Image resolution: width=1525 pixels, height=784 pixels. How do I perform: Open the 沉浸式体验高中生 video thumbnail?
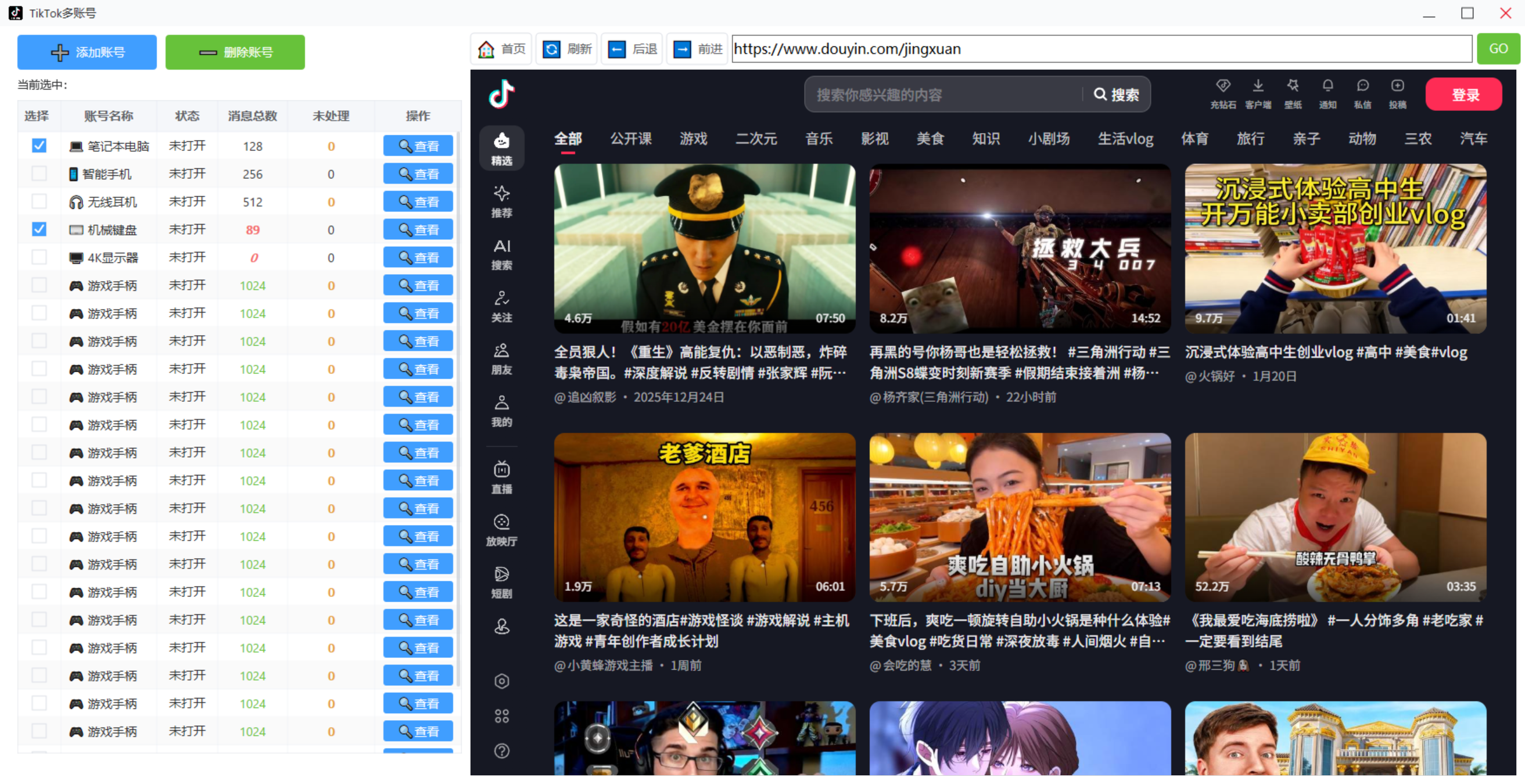click(x=1336, y=249)
